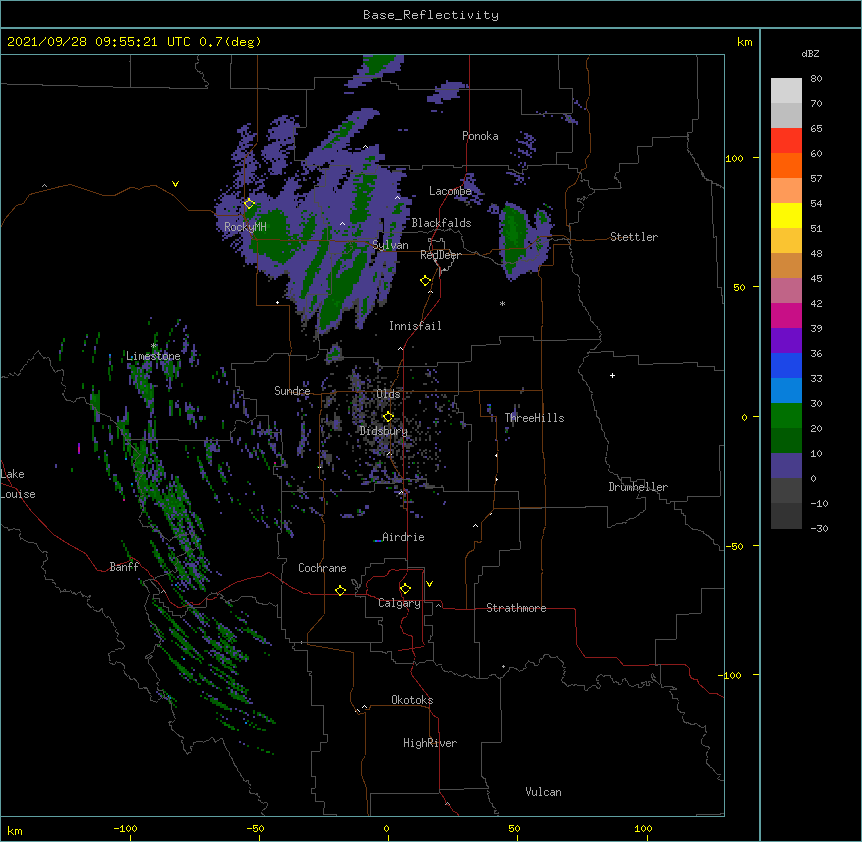Click the yellow V marker northwest of RockyMH
The height and width of the screenshot is (842, 862).
[x=175, y=184]
